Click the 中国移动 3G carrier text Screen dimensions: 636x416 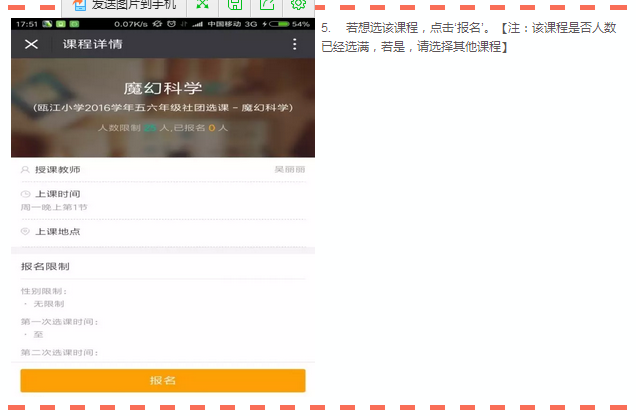click(232, 24)
